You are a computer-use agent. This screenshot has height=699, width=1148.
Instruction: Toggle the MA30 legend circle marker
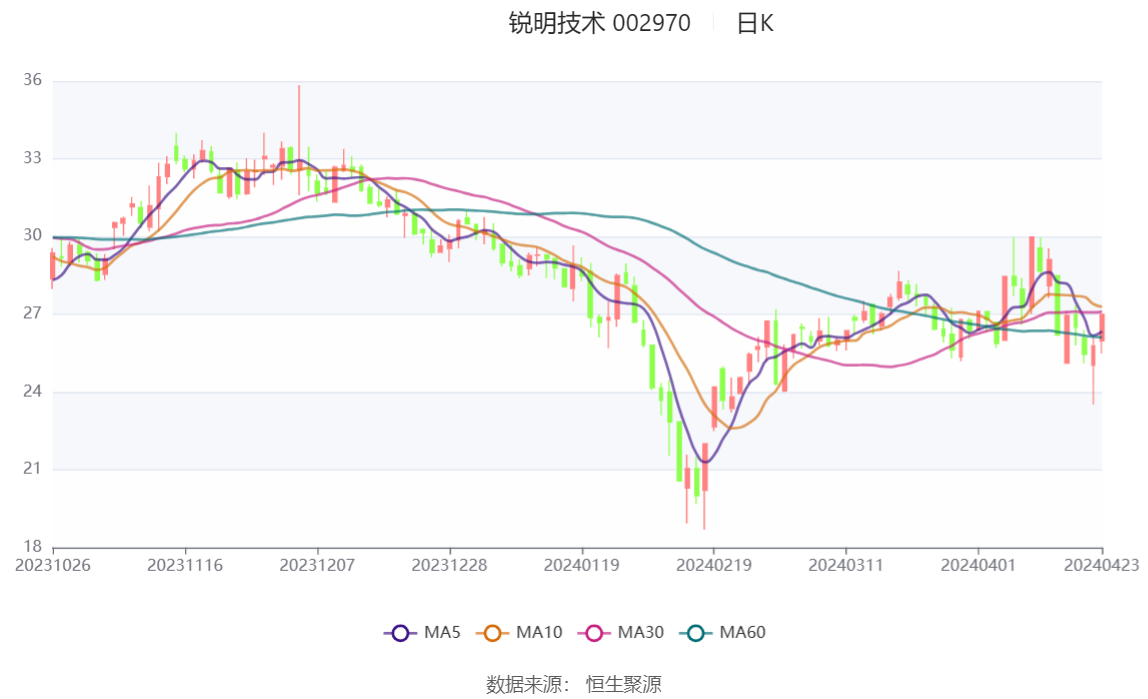[x=595, y=632]
